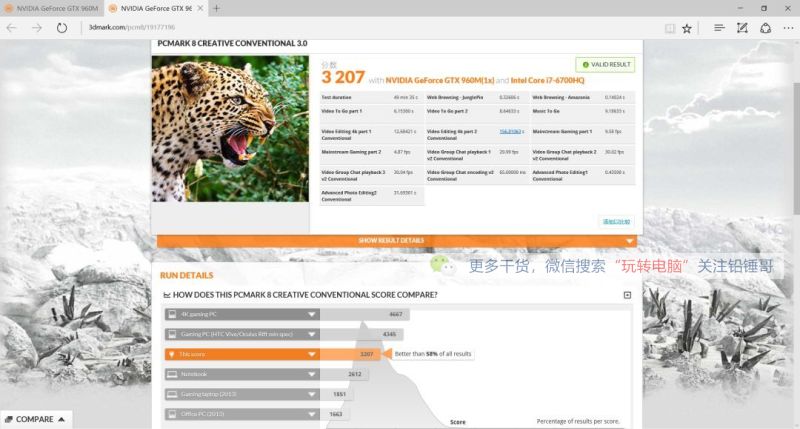
Task: Open Reading view from the address bar
Action: 669,28
